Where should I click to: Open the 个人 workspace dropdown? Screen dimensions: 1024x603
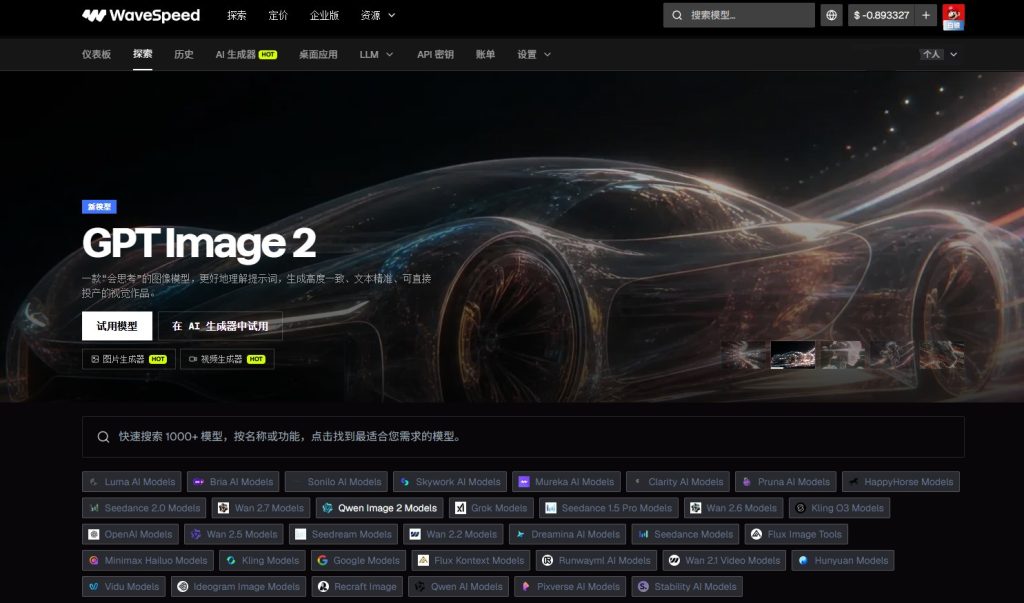click(x=938, y=54)
